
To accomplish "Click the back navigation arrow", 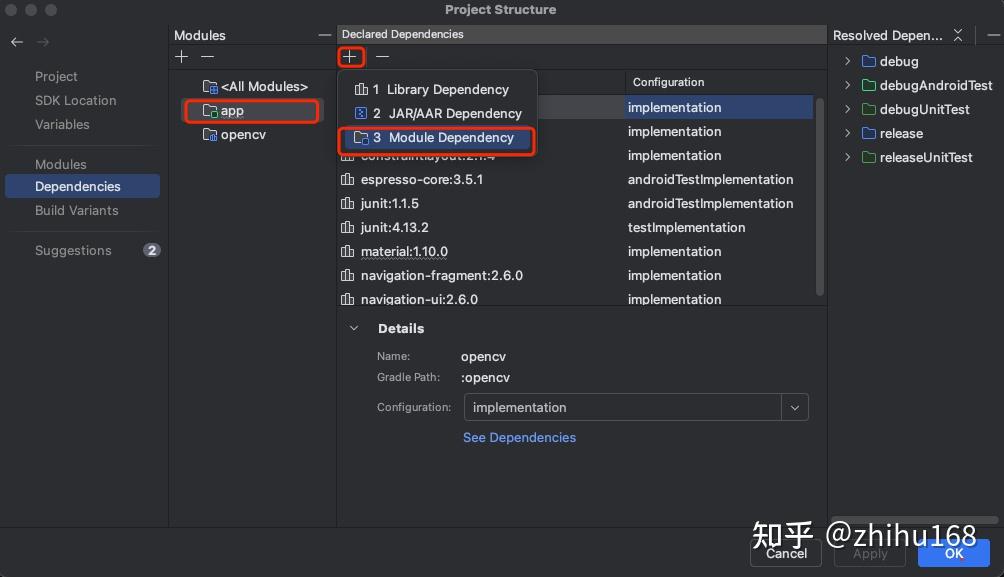I will 16,42.
